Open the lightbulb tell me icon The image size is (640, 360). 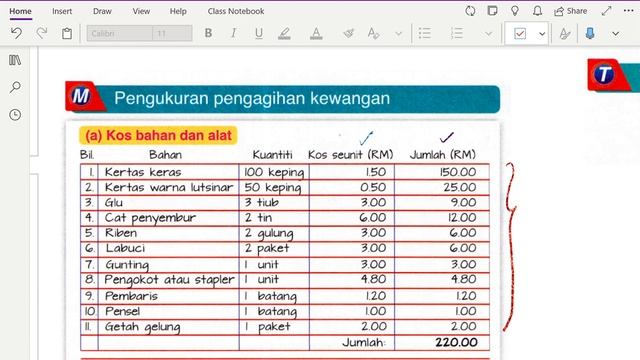[x=515, y=11]
